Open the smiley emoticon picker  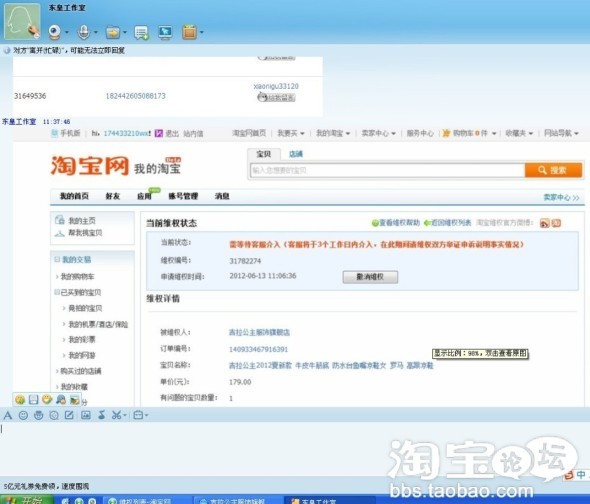23,415
